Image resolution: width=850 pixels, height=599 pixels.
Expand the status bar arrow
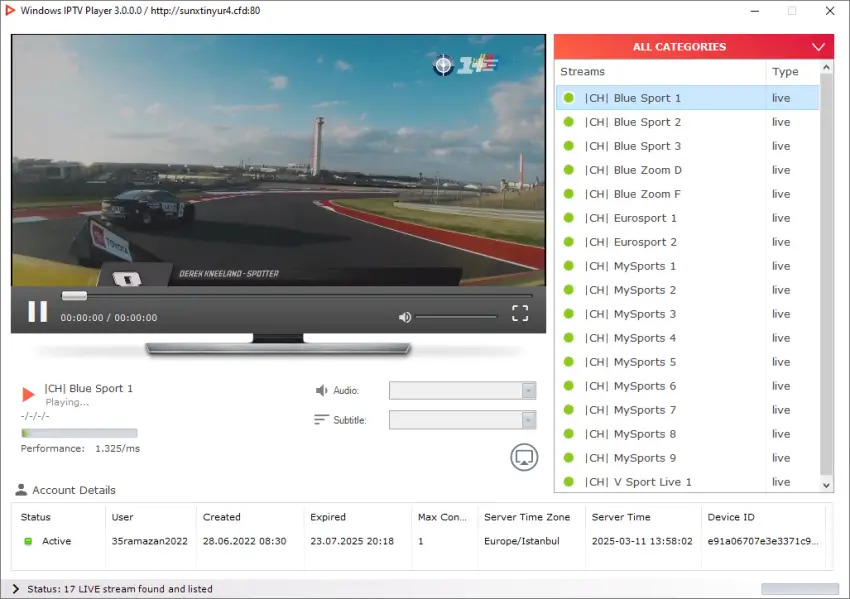[x=15, y=589]
